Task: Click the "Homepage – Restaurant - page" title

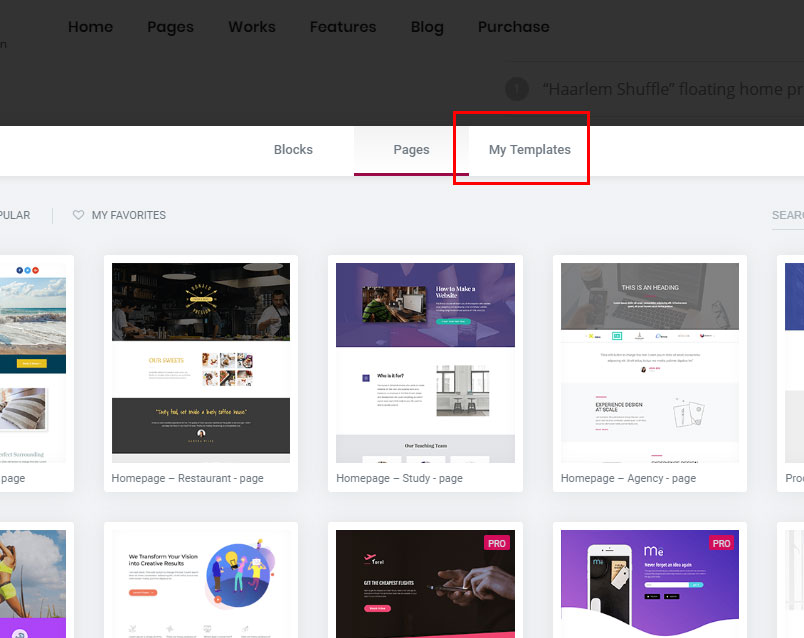Action: [x=188, y=478]
